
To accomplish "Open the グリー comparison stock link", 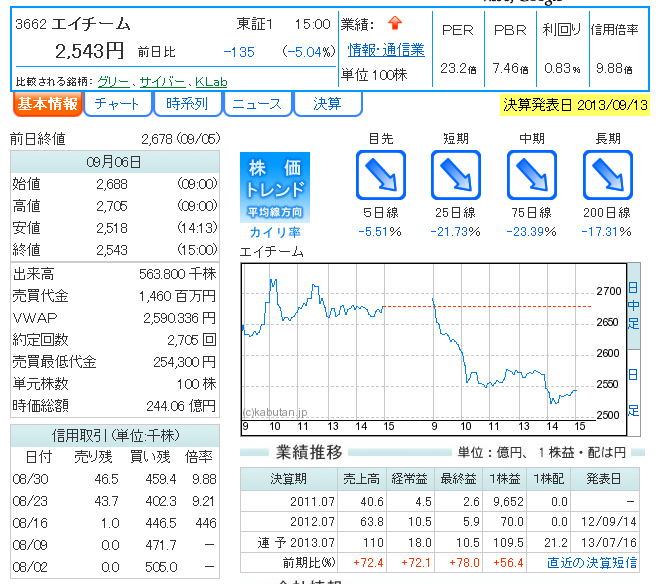I will point(113,81).
